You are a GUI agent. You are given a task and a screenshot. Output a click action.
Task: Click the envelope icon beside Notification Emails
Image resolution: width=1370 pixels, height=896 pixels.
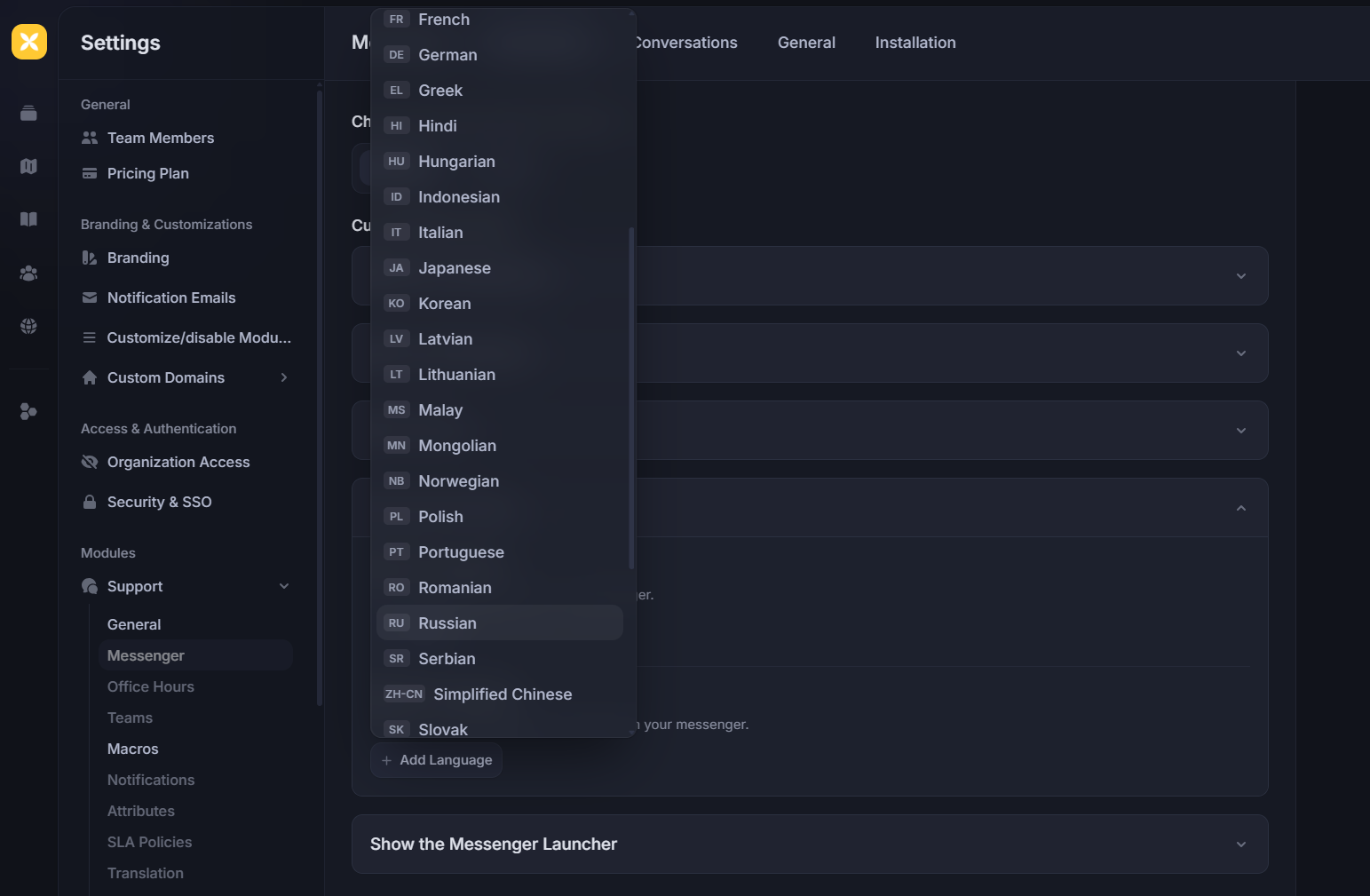coord(90,297)
